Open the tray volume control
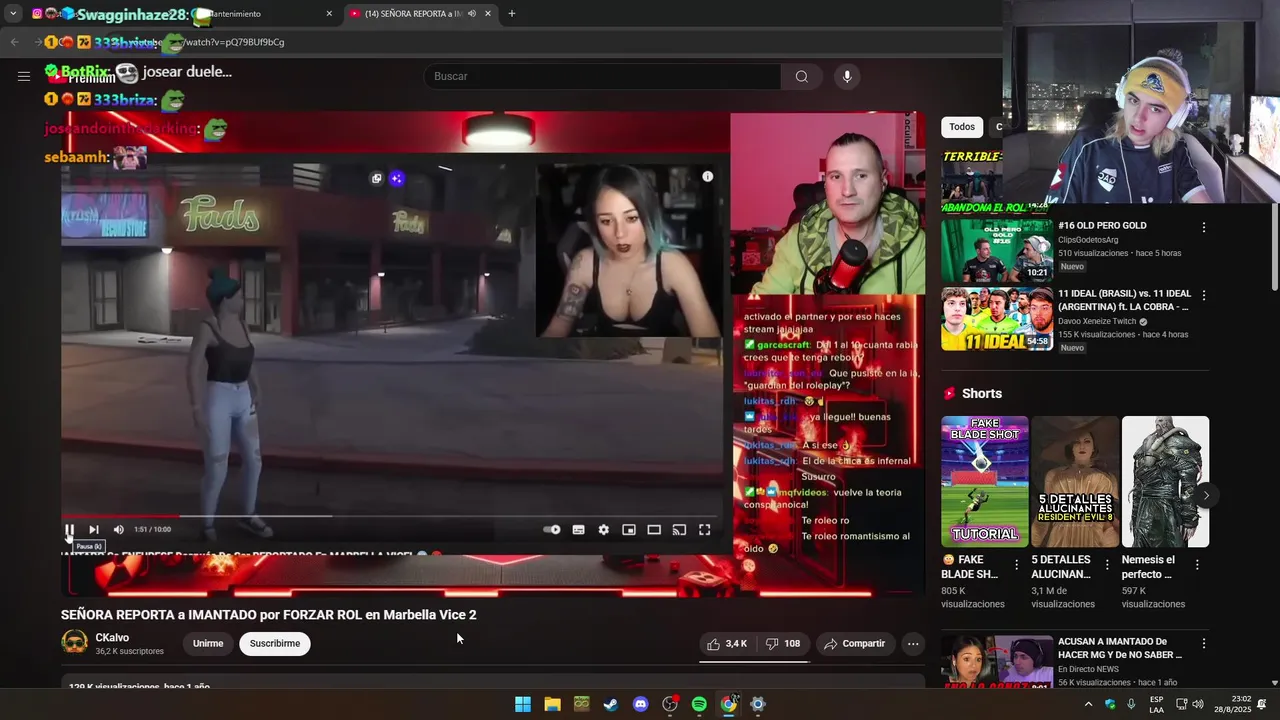The image size is (1280, 720). [1198, 704]
